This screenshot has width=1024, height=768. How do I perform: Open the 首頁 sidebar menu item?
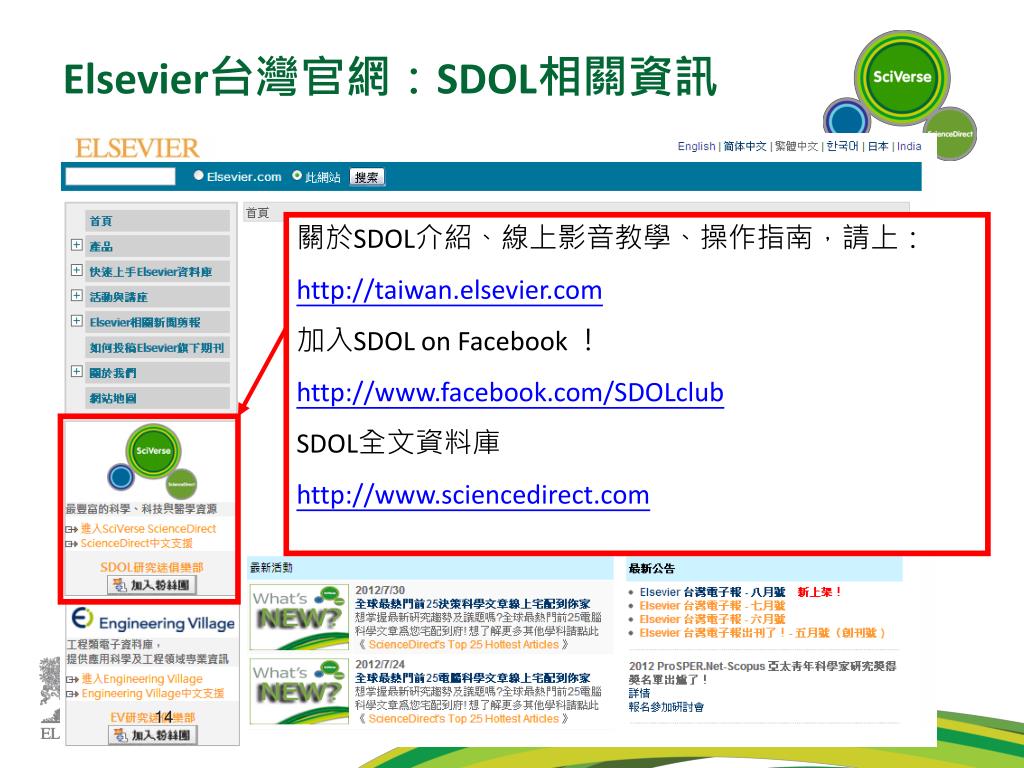(157, 221)
